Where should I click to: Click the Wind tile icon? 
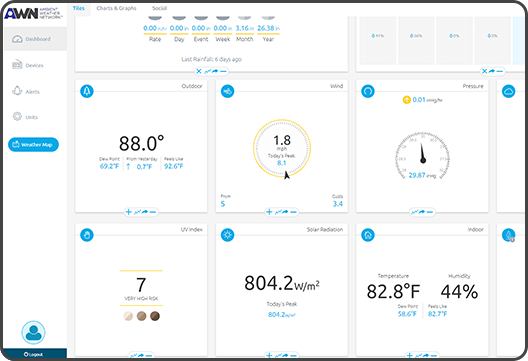(x=227, y=91)
